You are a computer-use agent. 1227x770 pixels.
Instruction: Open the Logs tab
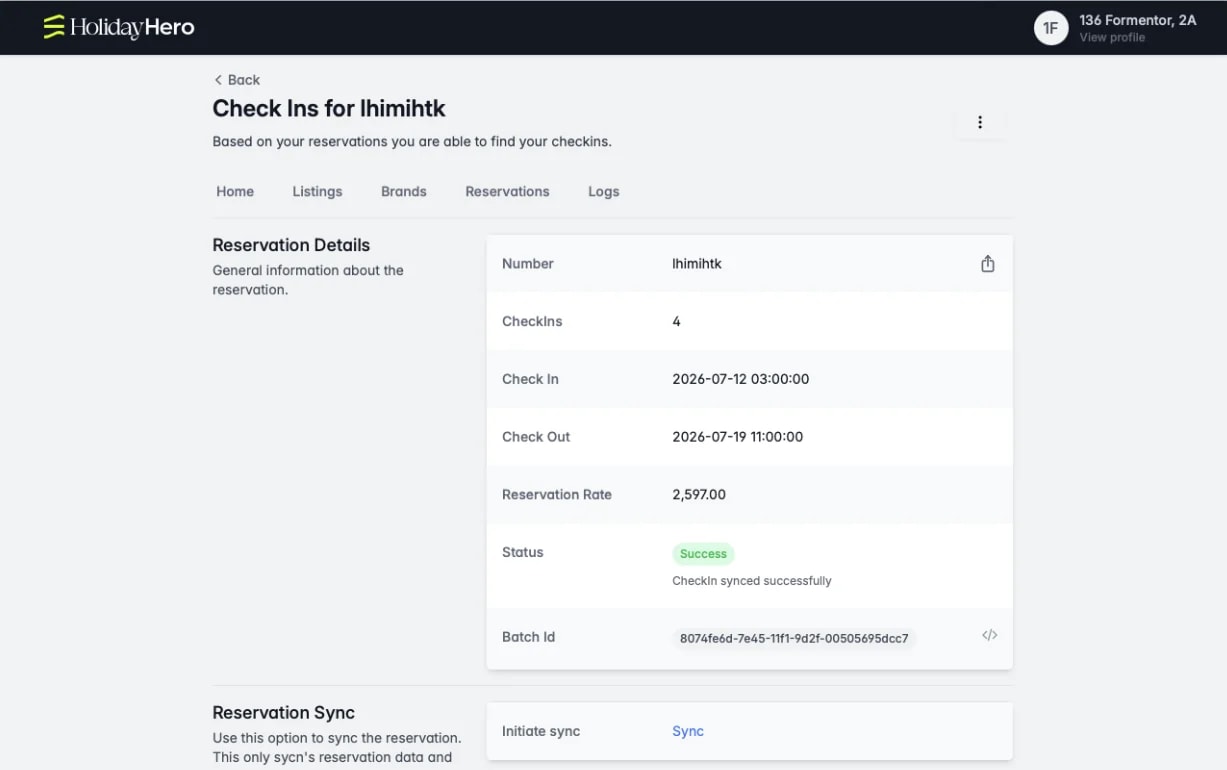(x=604, y=191)
